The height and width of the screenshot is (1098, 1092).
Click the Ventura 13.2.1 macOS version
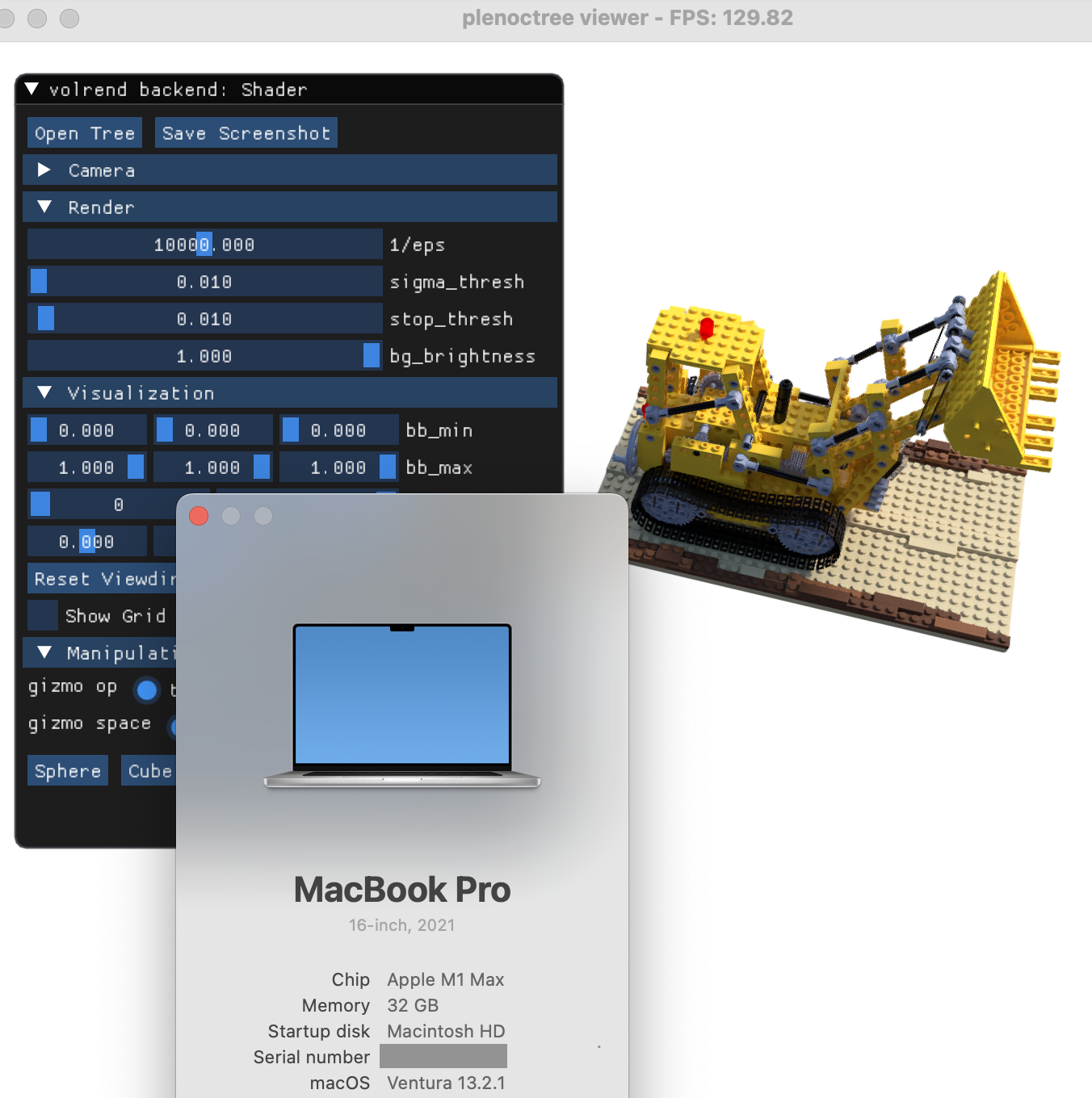pos(446,1083)
